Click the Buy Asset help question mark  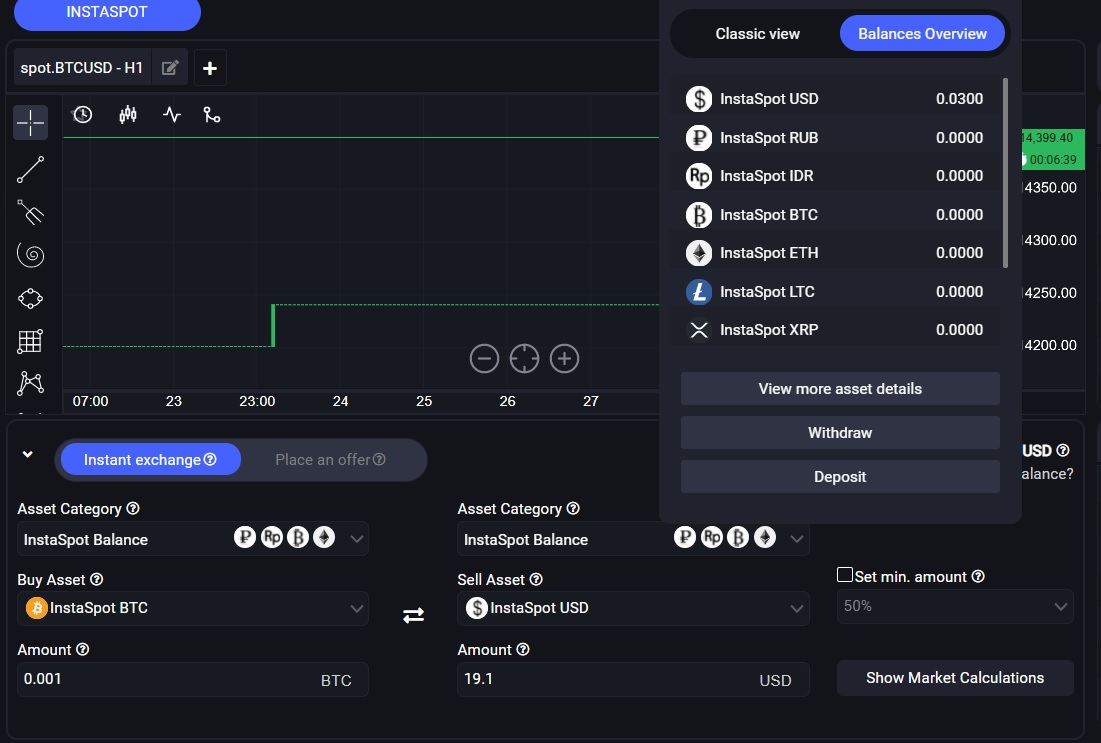pyautogui.click(x=97, y=579)
